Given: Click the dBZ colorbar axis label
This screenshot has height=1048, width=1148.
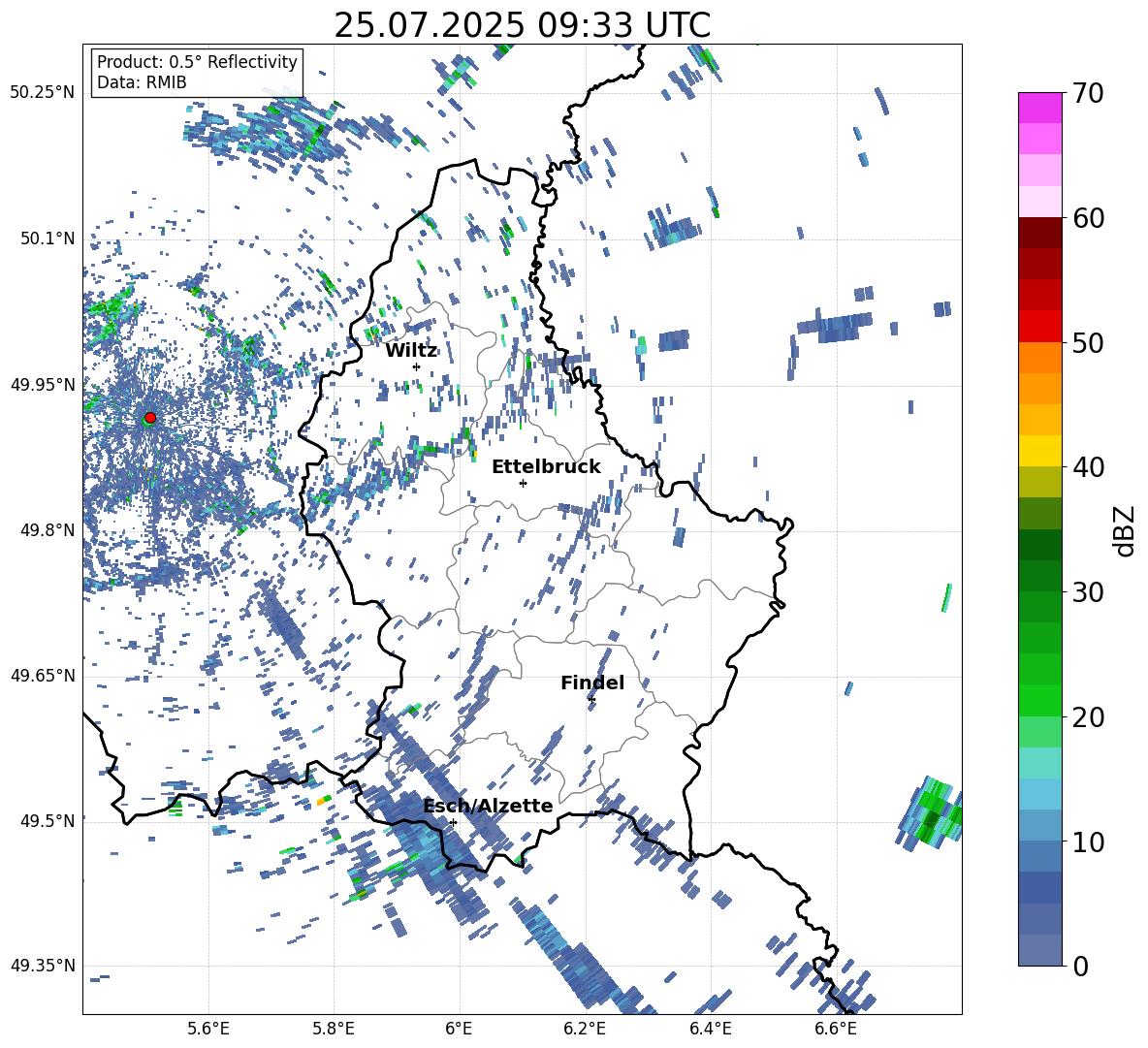Looking at the screenshot, I should pos(1126,530).
